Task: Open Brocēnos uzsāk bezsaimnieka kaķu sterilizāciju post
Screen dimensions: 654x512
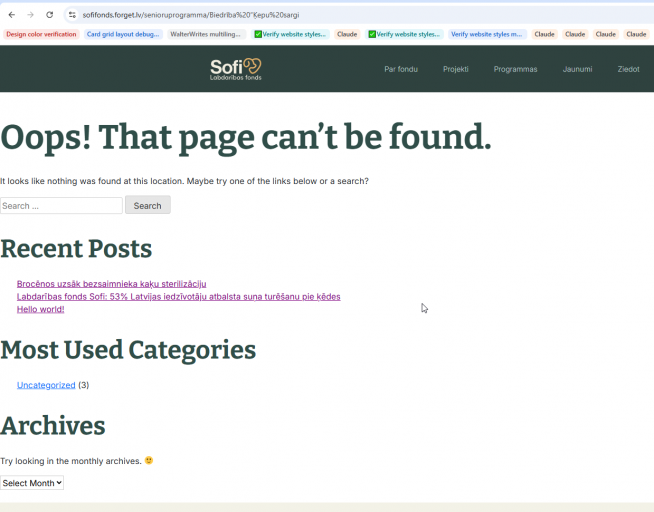Action: coord(111,284)
